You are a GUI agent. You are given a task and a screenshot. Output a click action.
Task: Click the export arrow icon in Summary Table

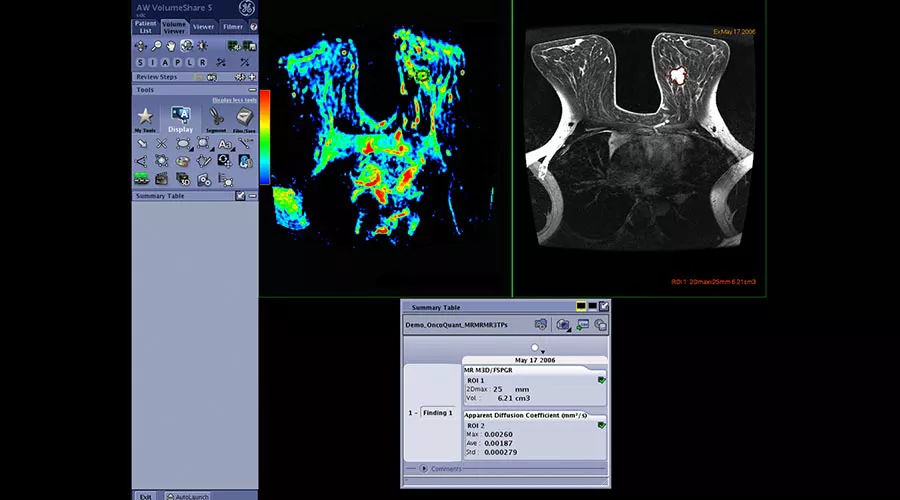[583, 325]
